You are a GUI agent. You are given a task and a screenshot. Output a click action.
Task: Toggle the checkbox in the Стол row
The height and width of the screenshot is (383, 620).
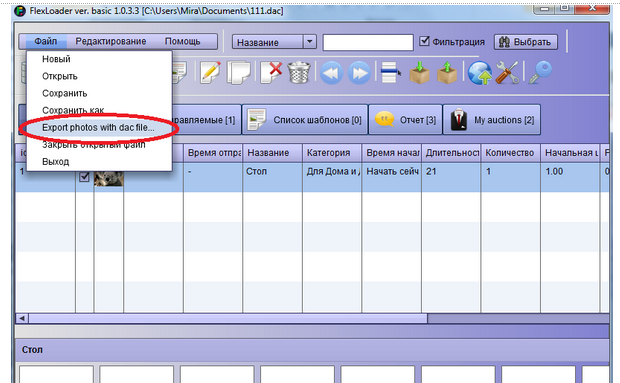click(x=84, y=177)
